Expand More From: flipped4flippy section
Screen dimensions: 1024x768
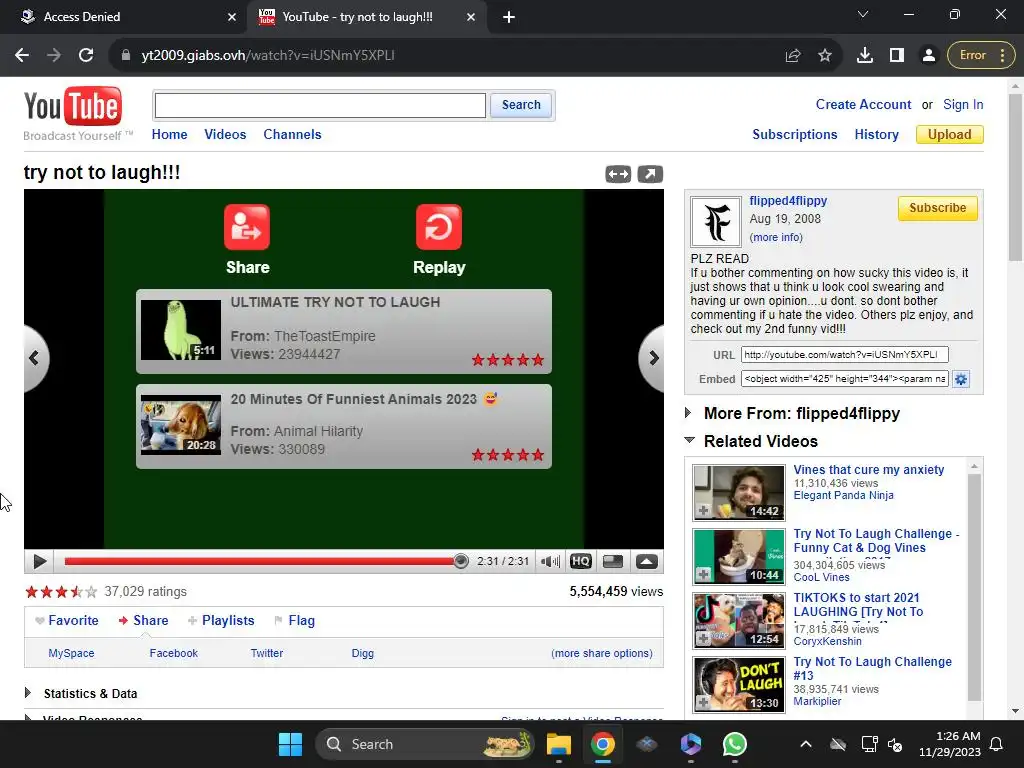tap(688, 413)
